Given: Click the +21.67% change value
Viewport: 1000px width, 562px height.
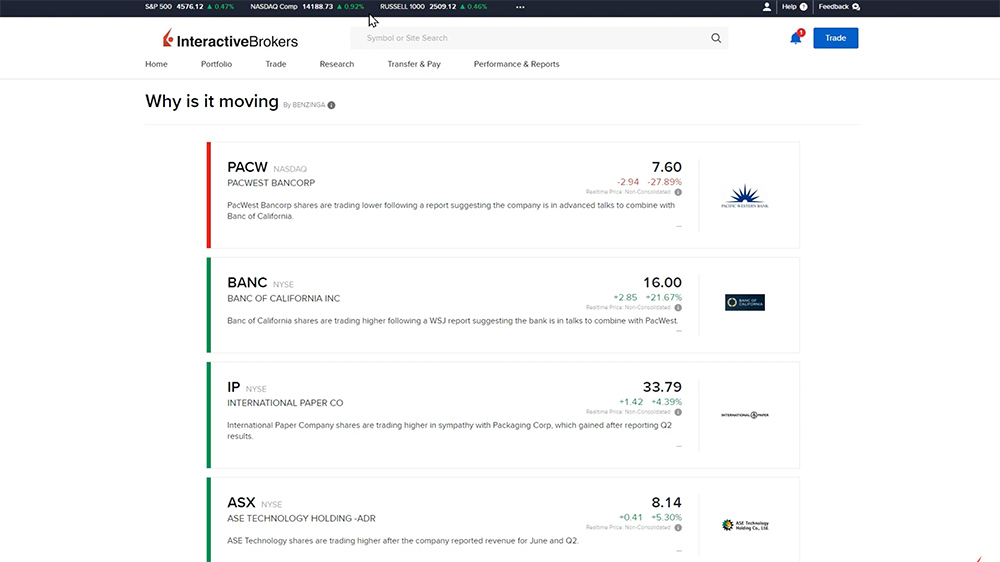Looking at the screenshot, I should pos(663,298).
